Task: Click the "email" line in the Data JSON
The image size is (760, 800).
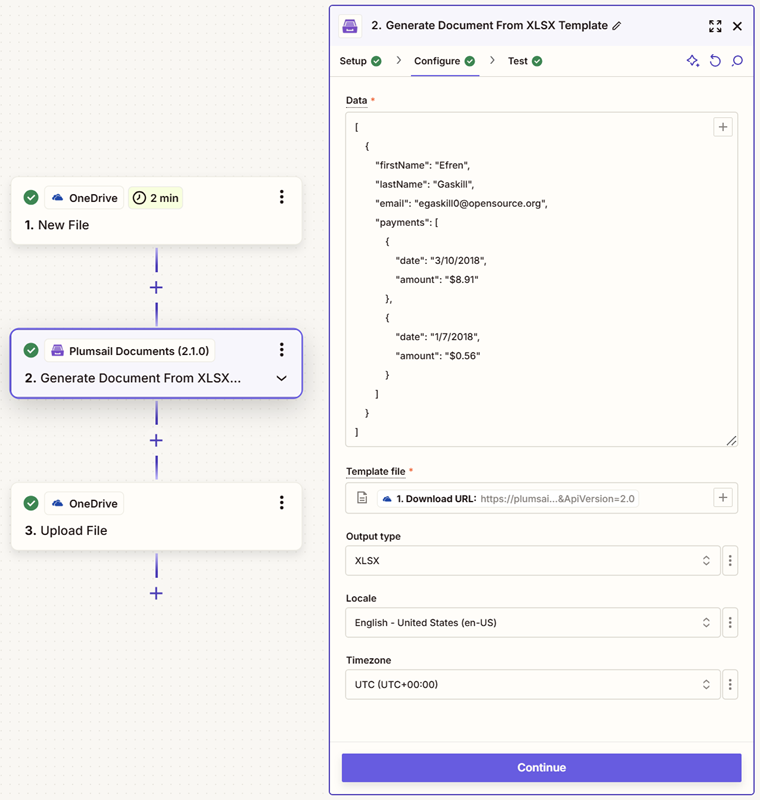Action: point(462,204)
